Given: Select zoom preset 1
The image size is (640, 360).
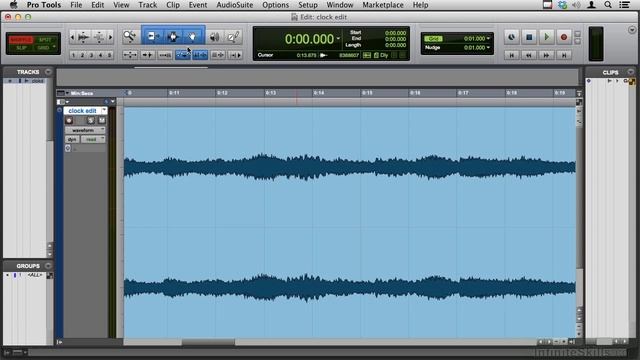Looking at the screenshot, I should tap(73, 55).
